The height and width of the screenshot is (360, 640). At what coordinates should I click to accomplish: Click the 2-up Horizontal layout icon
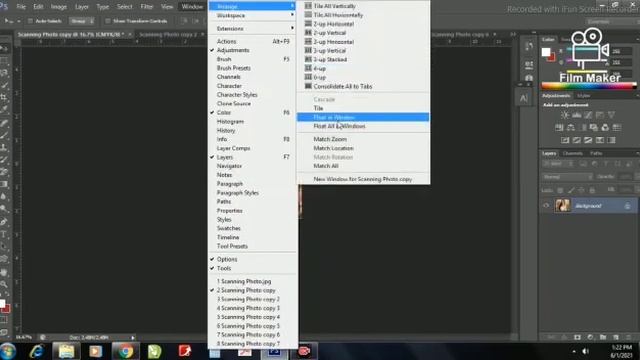[x=308, y=24]
